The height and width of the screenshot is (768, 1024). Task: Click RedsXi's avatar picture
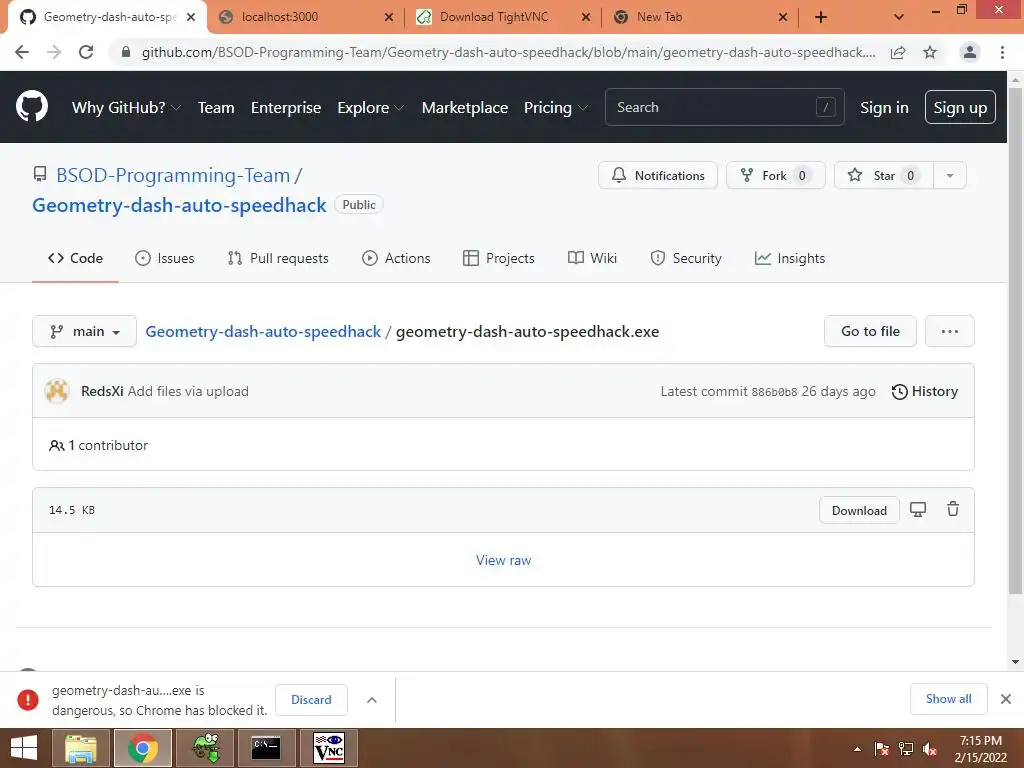coord(57,391)
